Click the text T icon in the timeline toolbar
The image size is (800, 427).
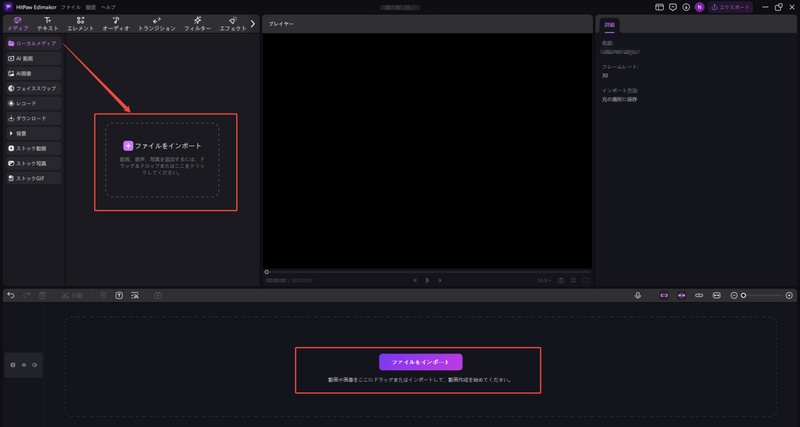pos(119,295)
